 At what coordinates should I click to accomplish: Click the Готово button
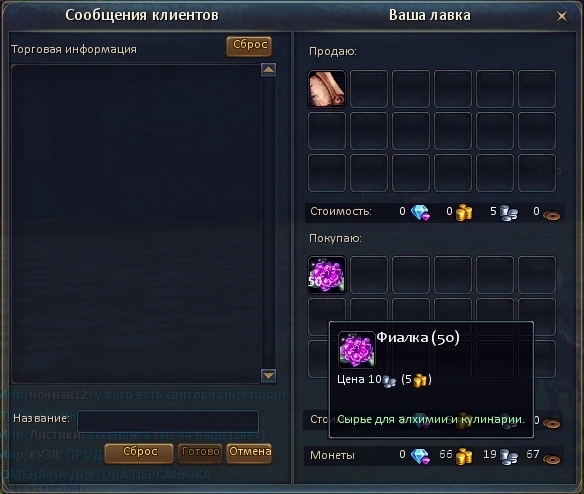tap(200, 453)
